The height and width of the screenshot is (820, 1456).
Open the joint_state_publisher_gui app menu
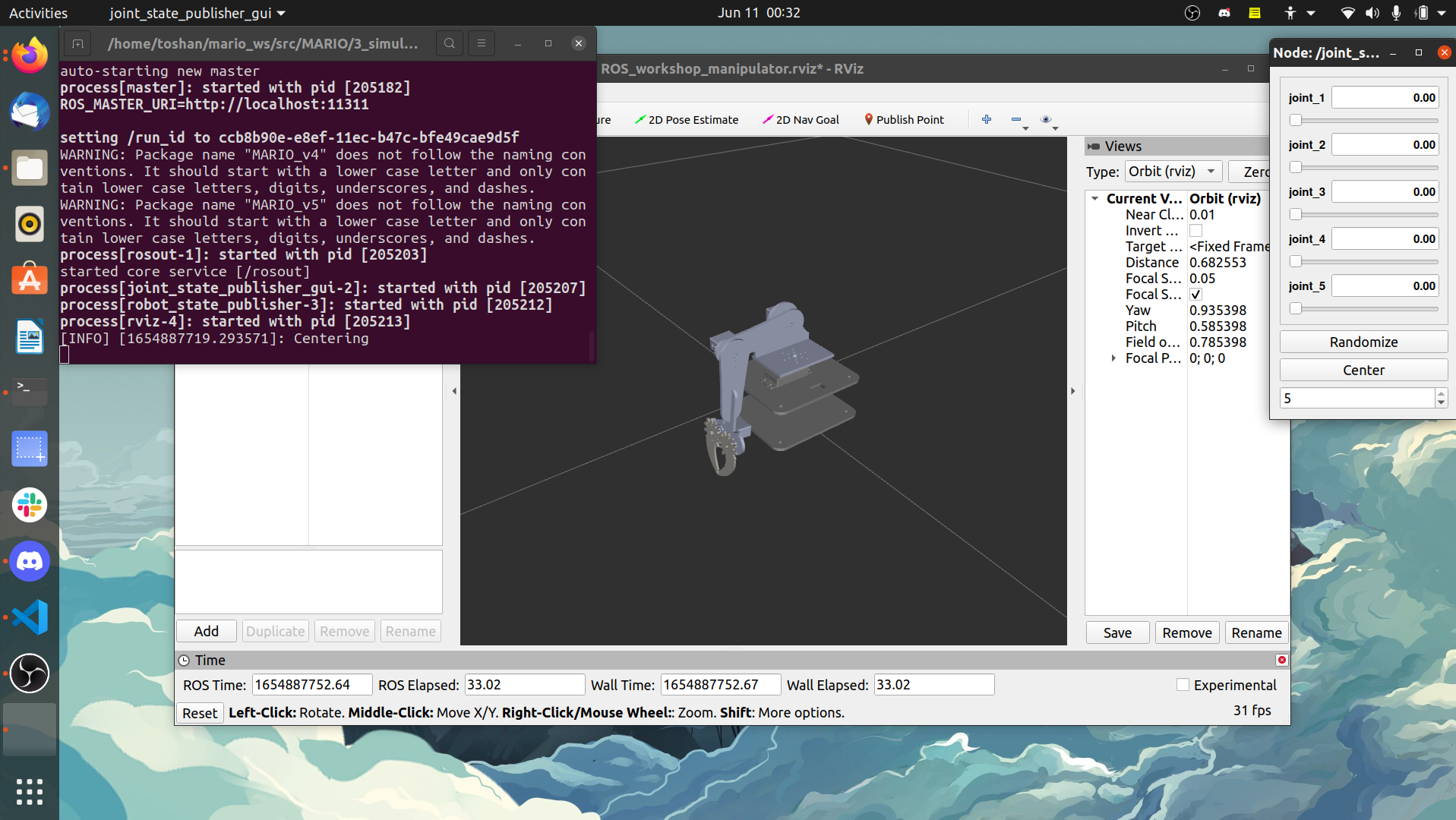pos(197,13)
